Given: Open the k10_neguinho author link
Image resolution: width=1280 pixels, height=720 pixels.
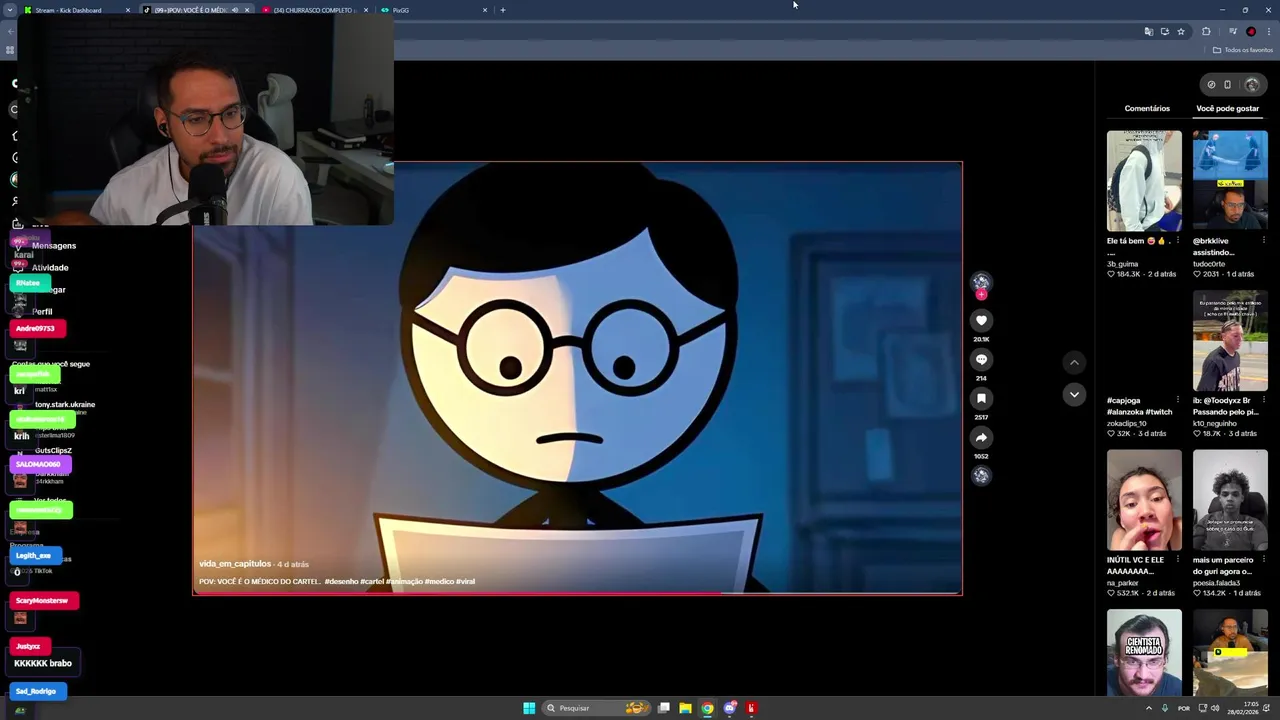Looking at the screenshot, I should pos(1214,423).
